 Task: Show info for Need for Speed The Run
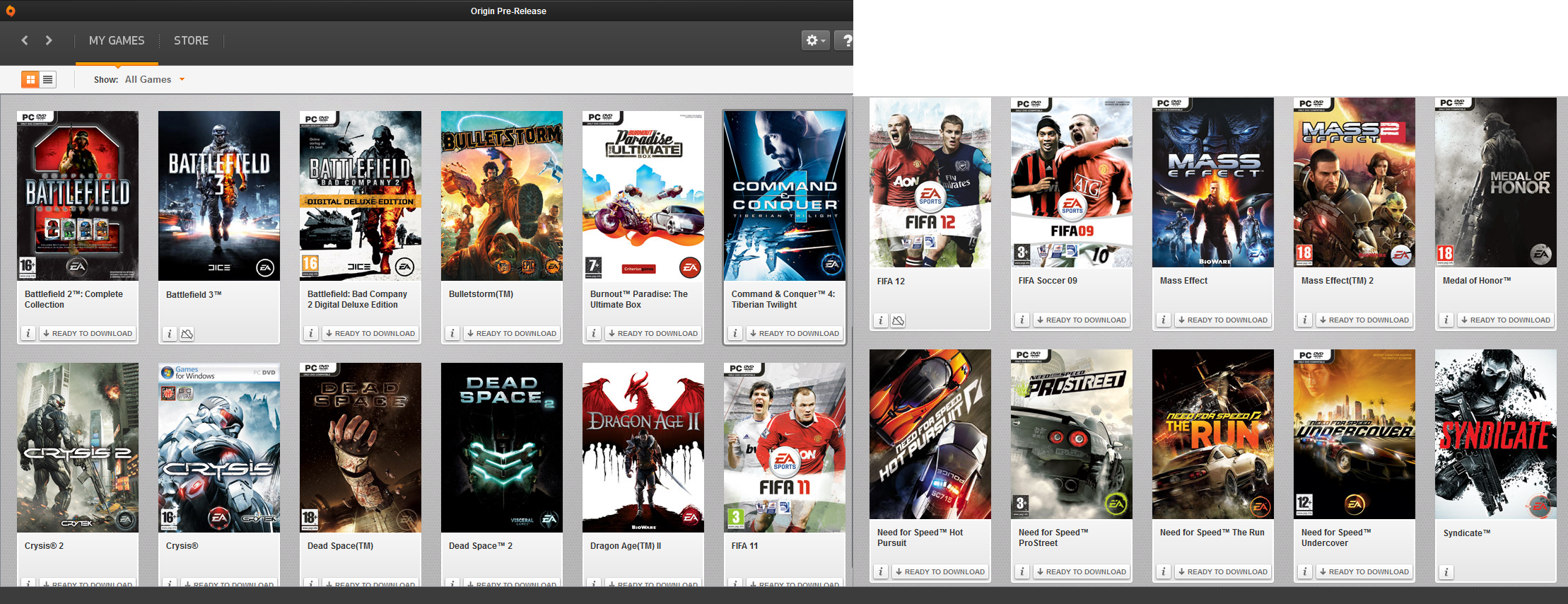click(1164, 571)
